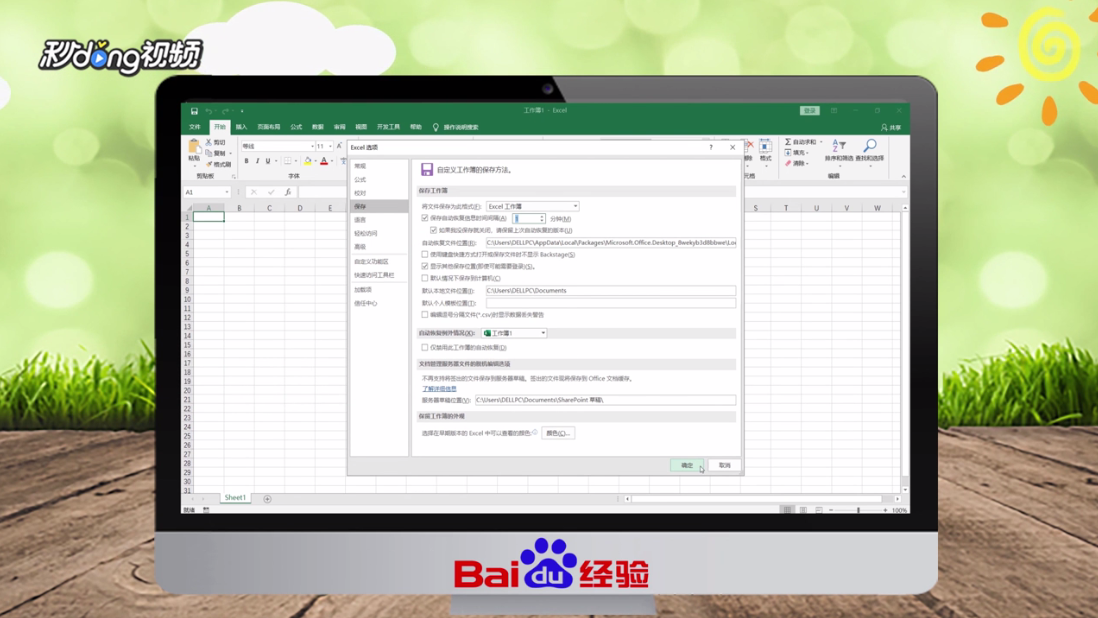Viewport: 1098px width, 618px height.
Task: Click the AutoSum (自动求和) sigma icon
Action: pos(788,142)
